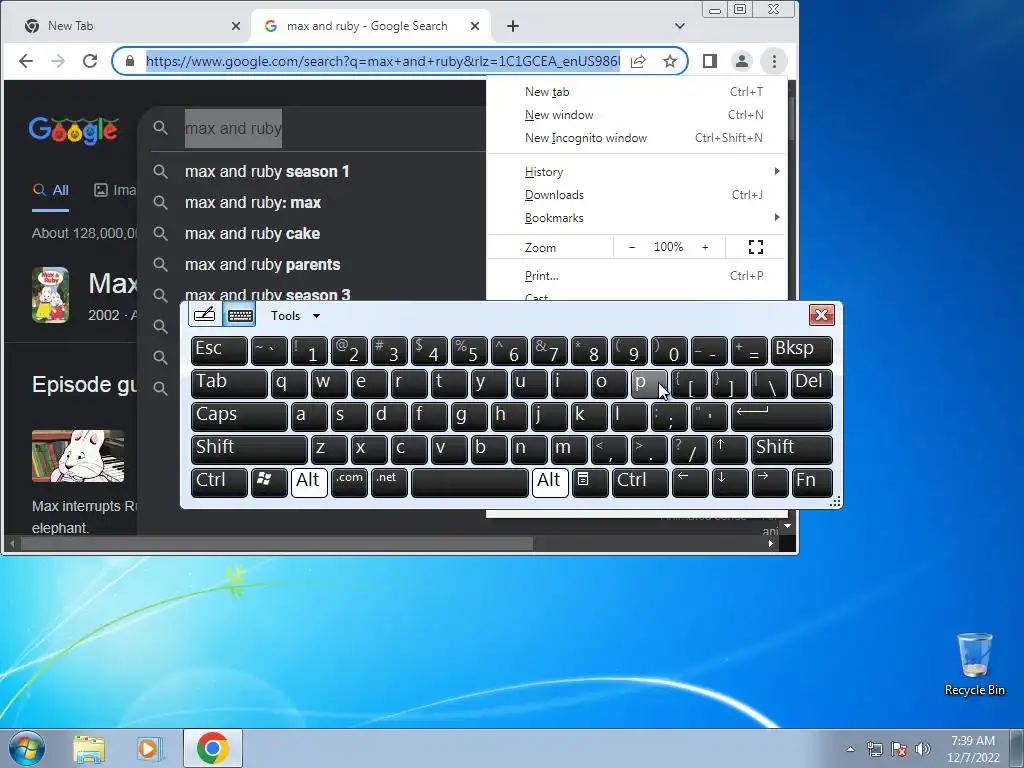Tap the left arrow key on keyboard

click(690, 482)
